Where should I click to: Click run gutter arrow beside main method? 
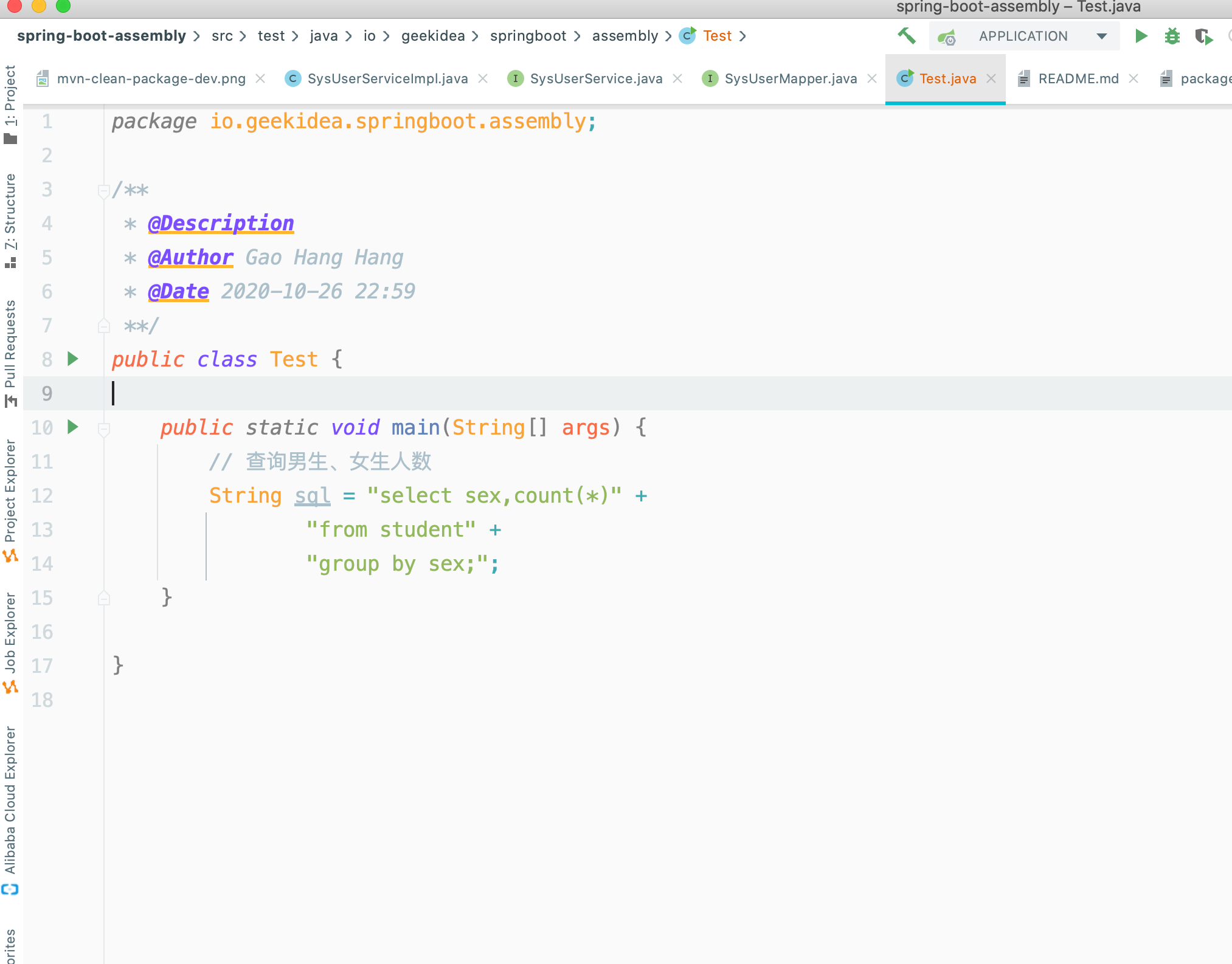click(73, 427)
